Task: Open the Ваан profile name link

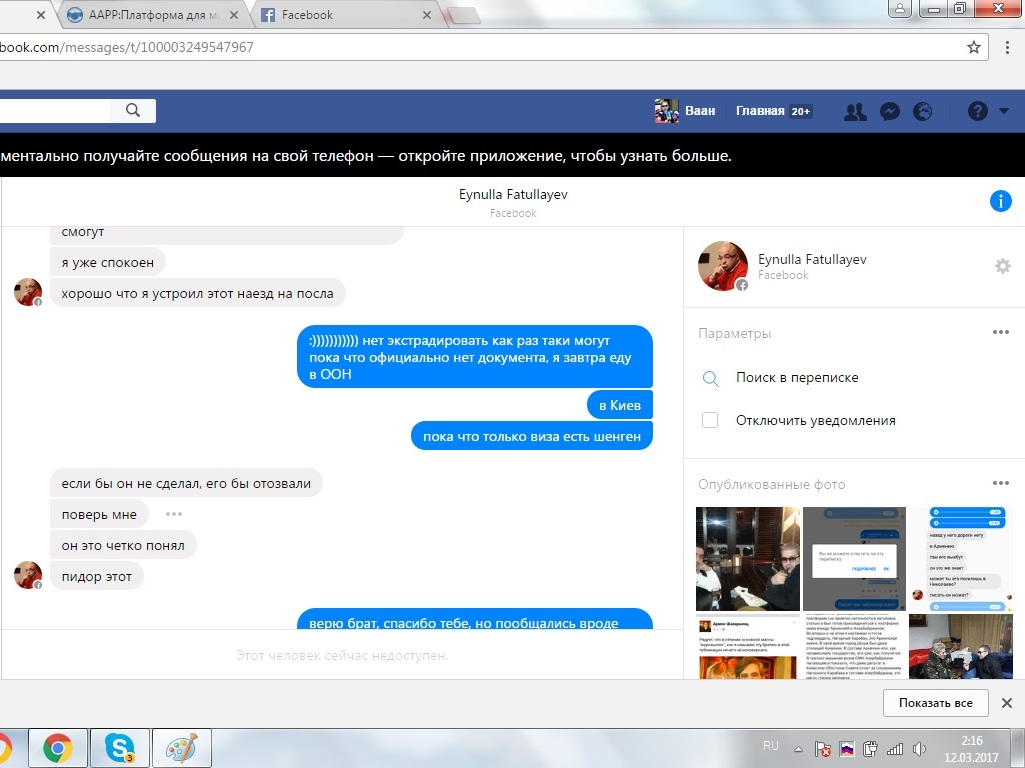Action: point(700,111)
